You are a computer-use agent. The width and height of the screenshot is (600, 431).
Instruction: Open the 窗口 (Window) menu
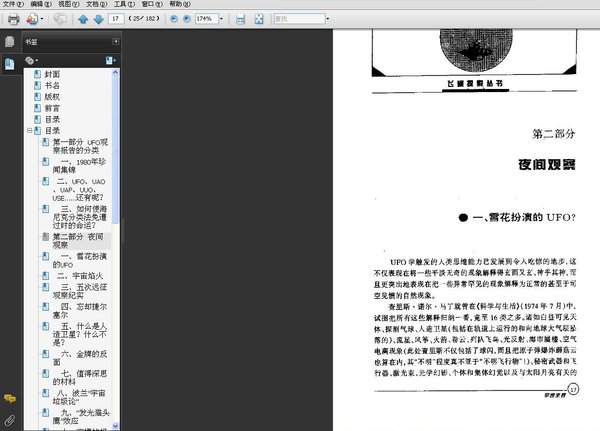pyautogui.click(x=152, y=4)
